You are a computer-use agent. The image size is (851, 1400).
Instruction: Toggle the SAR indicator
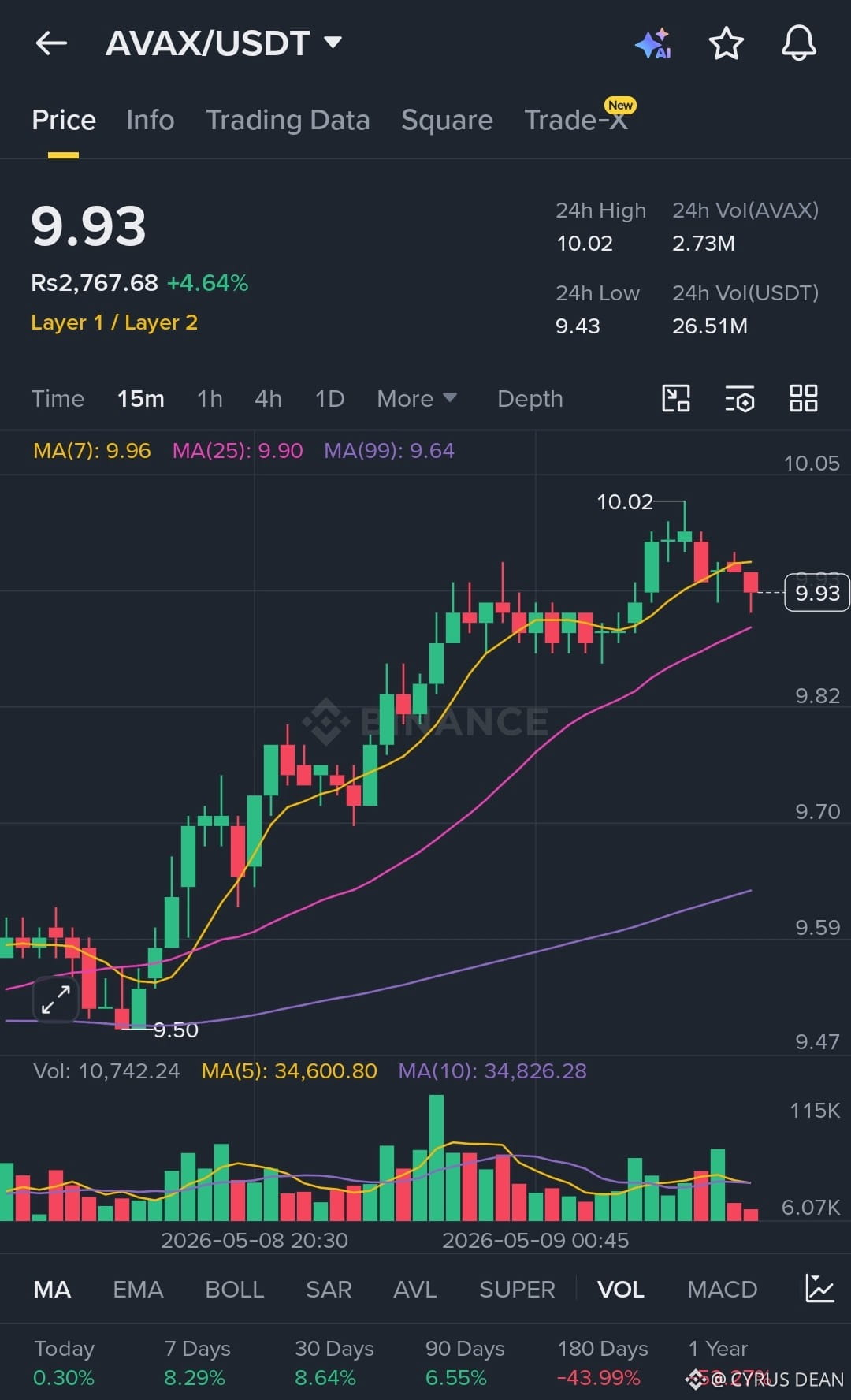tap(329, 1290)
